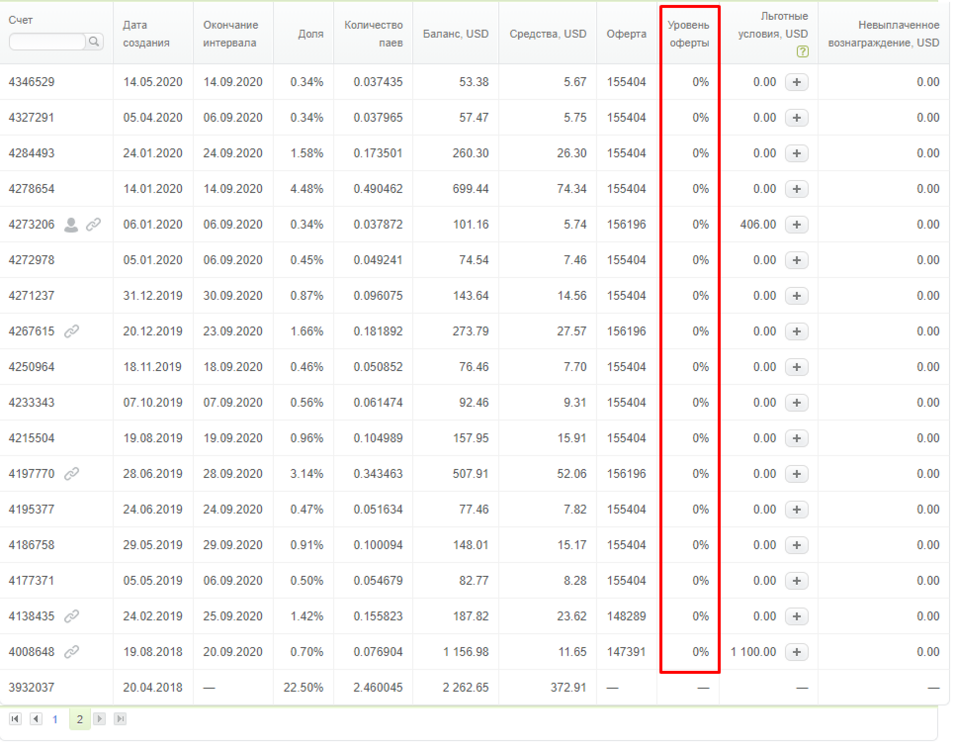The width and height of the screenshot is (955, 750).
Task: Click the plus button in row 4197770
Action: pyautogui.click(x=797, y=474)
